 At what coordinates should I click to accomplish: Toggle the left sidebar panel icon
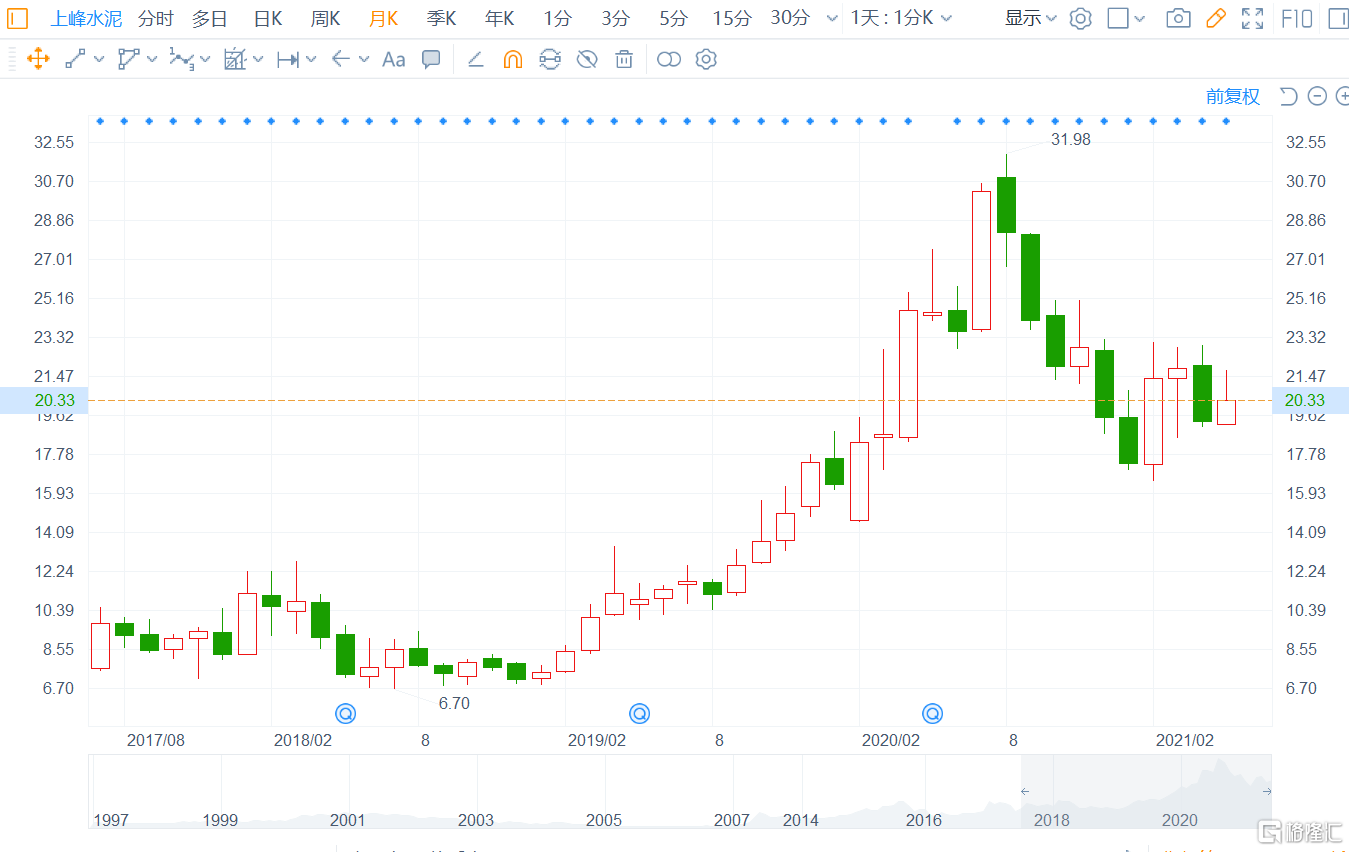pos(18,18)
